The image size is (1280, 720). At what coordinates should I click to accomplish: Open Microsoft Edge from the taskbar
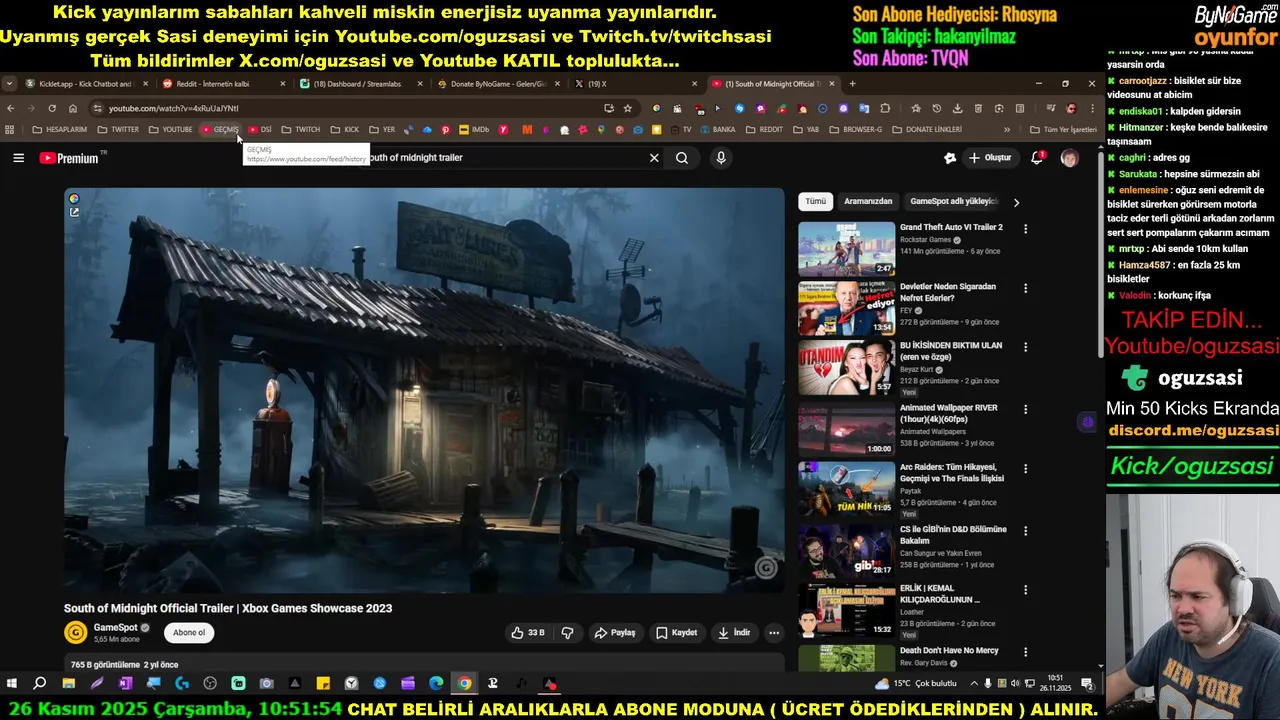(x=436, y=684)
